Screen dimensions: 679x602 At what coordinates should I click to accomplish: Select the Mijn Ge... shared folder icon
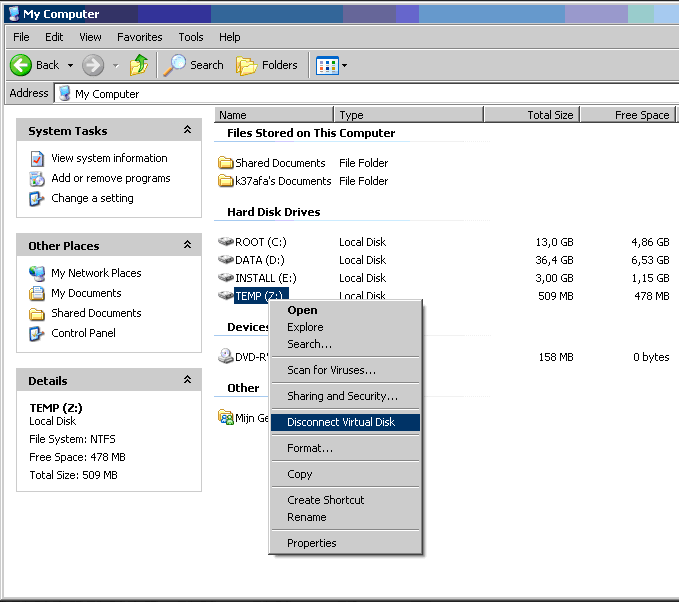[x=226, y=418]
